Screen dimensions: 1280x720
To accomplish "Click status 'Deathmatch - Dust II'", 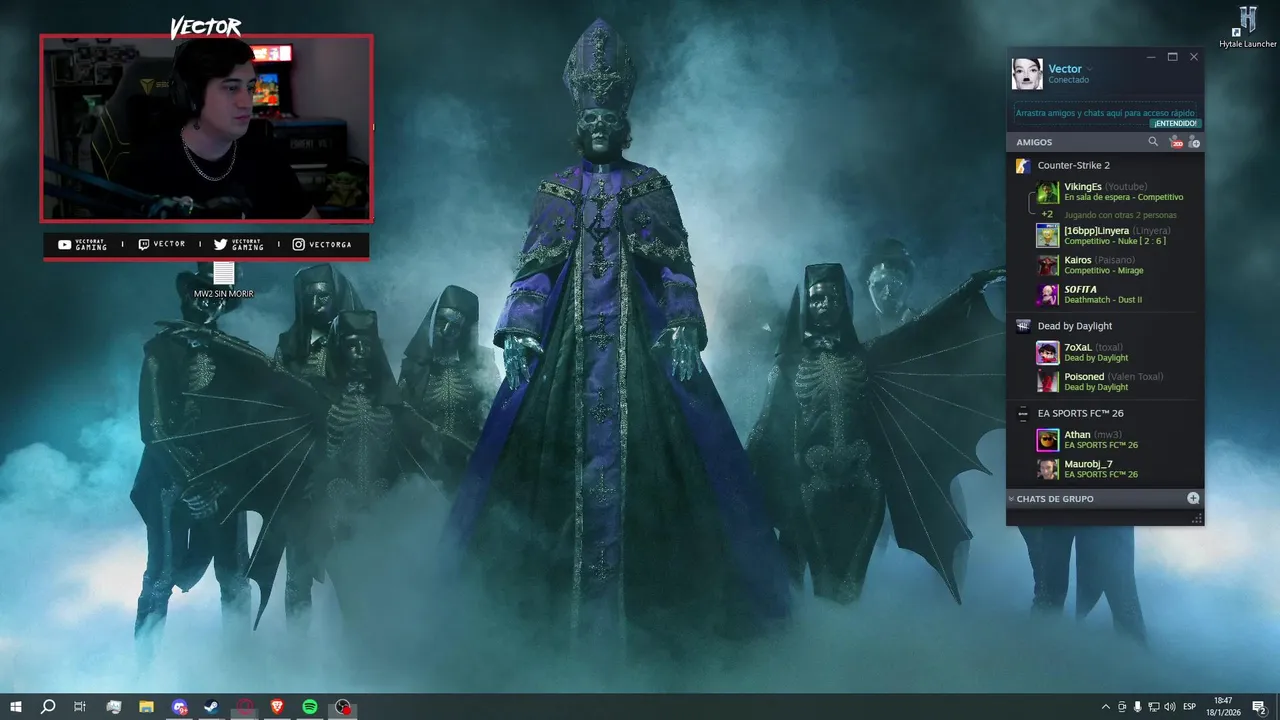I will click(1103, 300).
